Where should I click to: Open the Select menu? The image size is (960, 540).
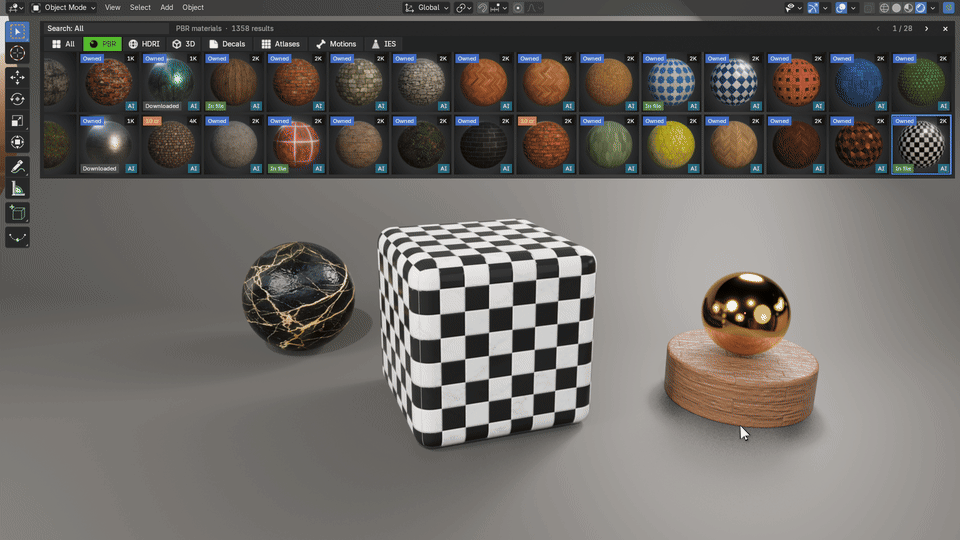[x=140, y=8]
